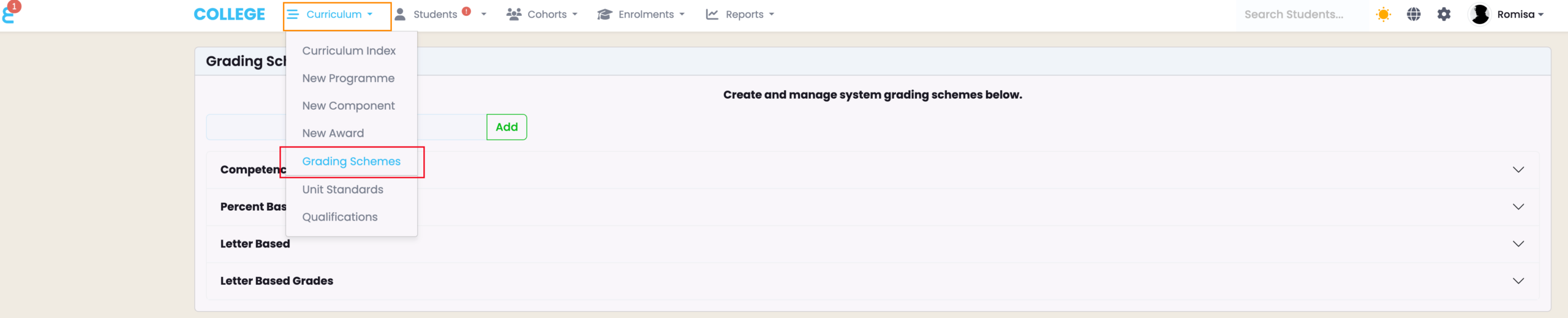Click the Enrolments graduation cap icon
This screenshot has width=1568, height=318.
point(605,15)
